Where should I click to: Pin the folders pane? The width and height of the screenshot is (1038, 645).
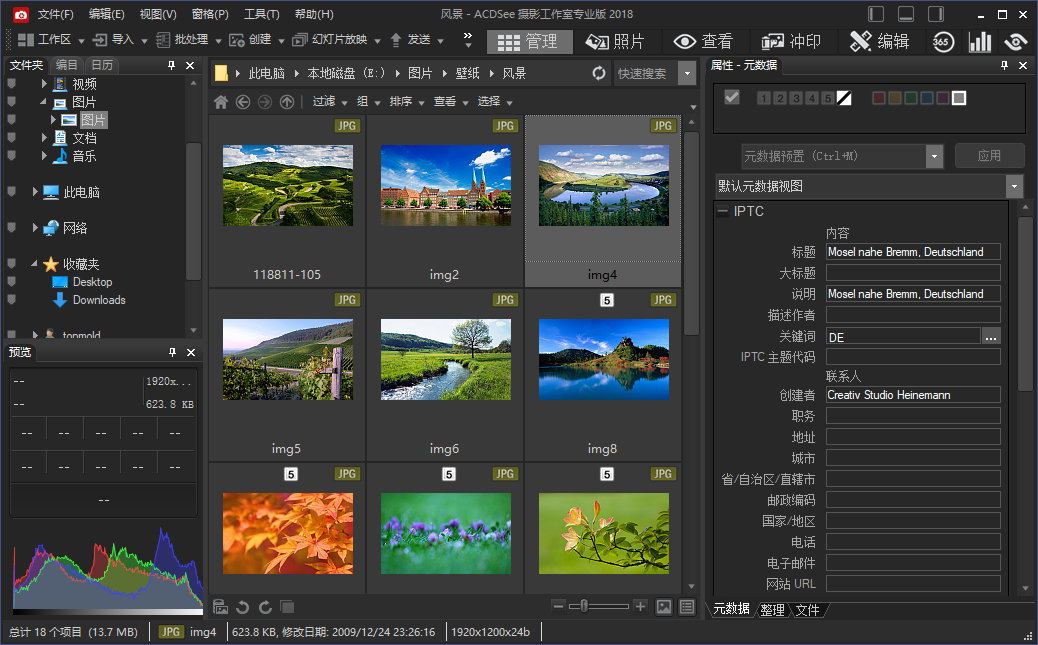(171, 65)
